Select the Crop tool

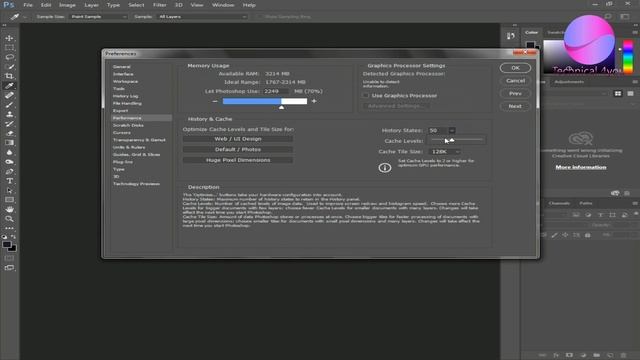9,76
